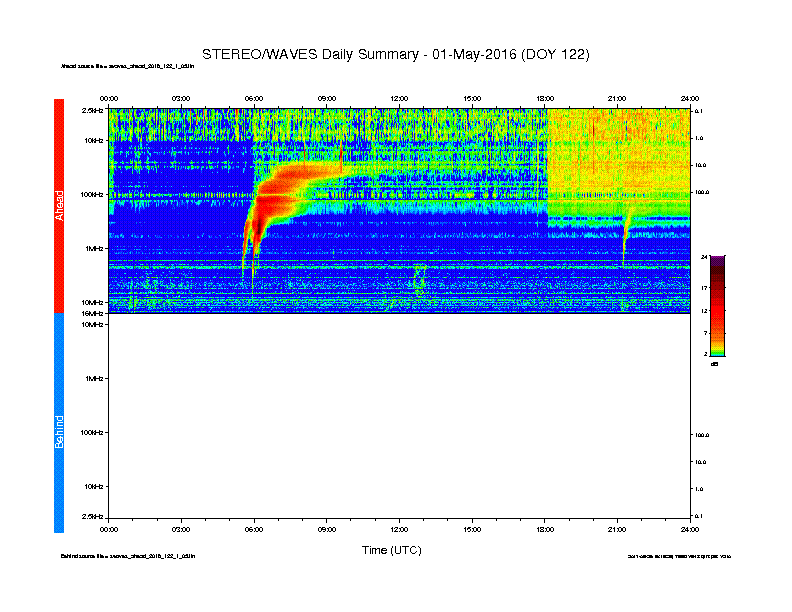Click 1.0 on the Ahead right axis
This screenshot has width=792, height=612.
pyautogui.click(x=700, y=138)
